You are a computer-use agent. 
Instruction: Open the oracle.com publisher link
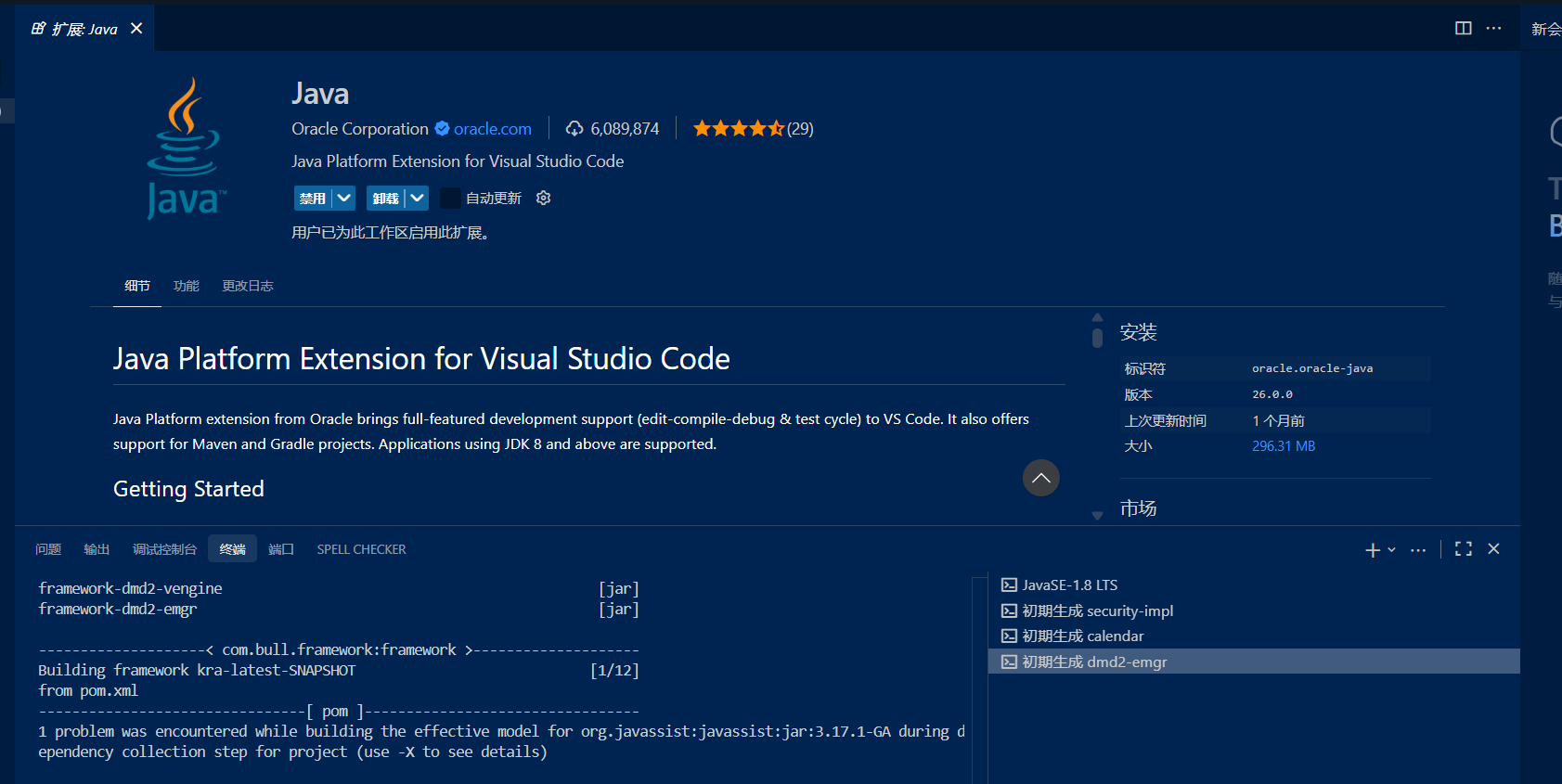click(493, 129)
